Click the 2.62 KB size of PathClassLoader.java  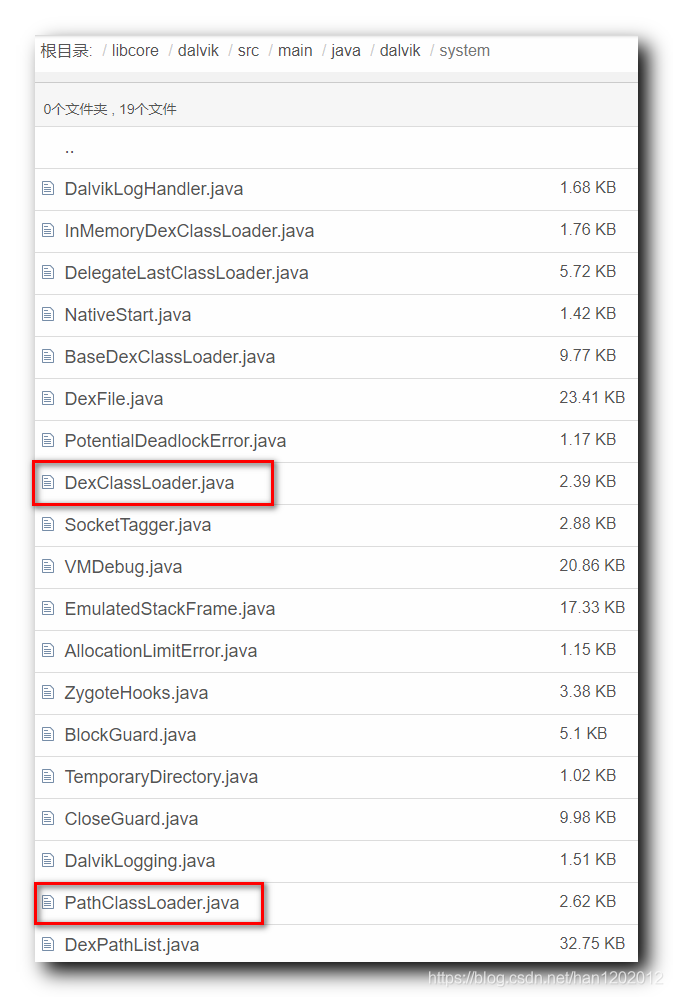point(588,901)
